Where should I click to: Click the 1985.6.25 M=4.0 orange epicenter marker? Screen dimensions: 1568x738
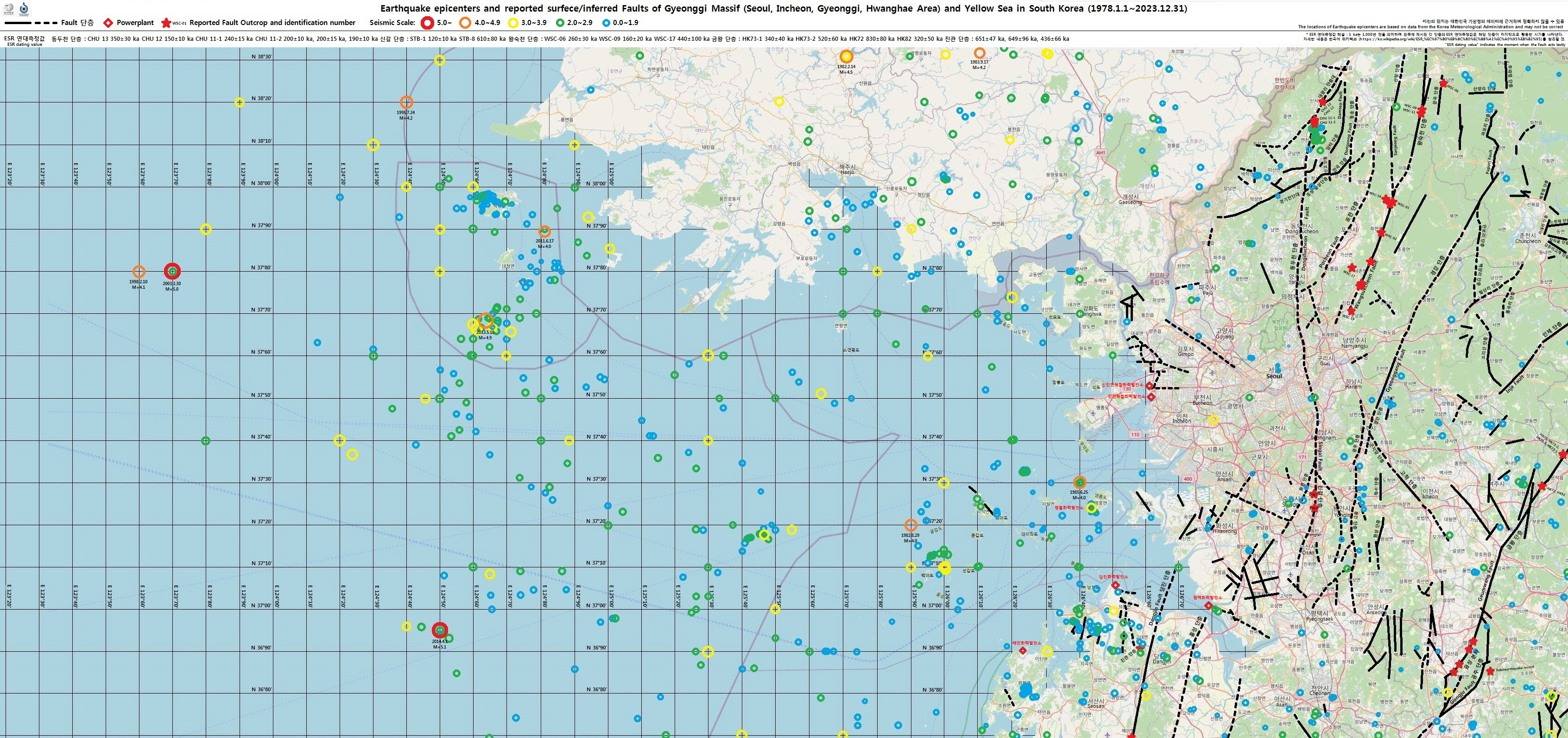coord(1079,482)
